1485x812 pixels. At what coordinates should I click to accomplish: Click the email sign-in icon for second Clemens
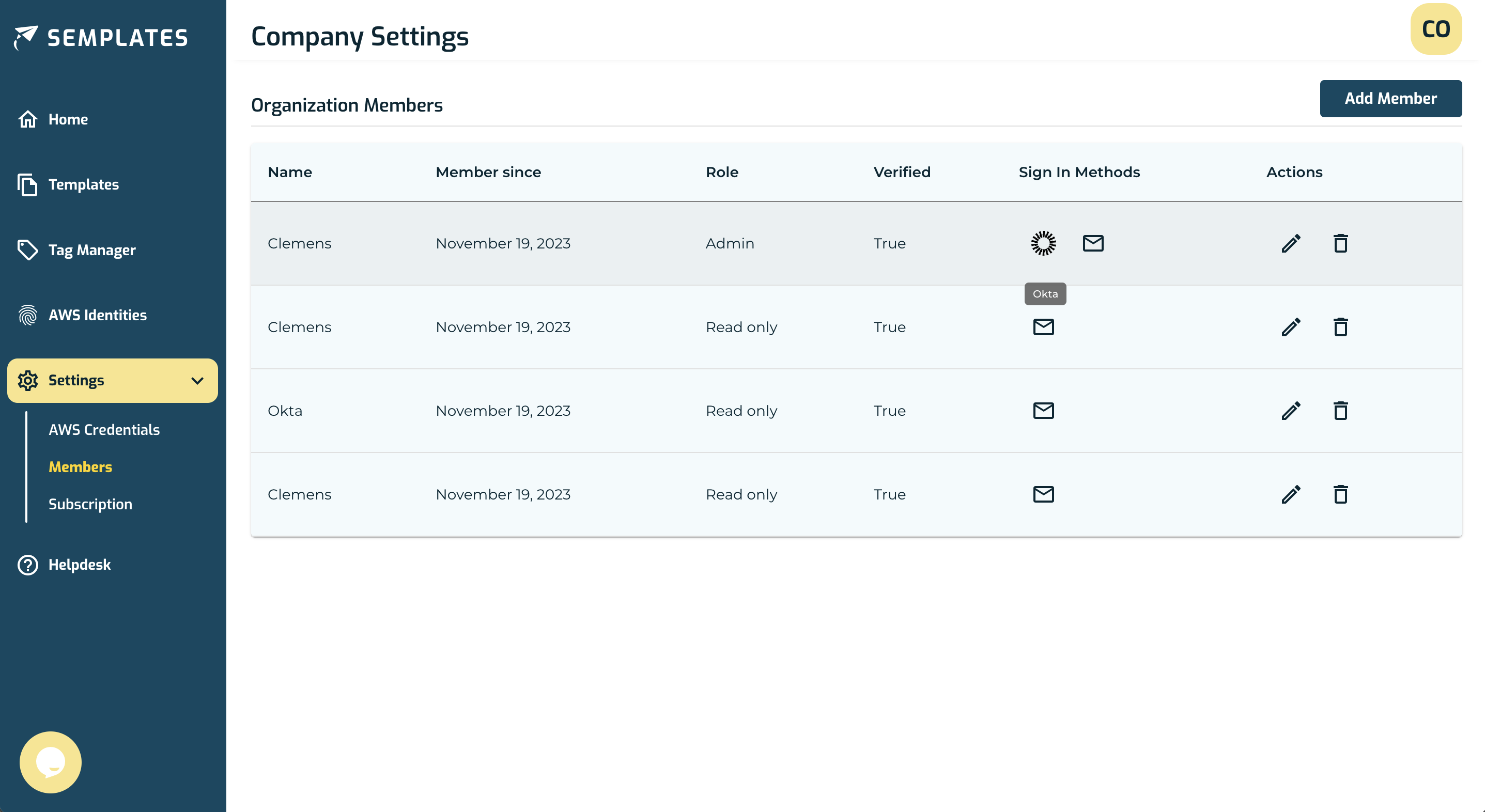pos(1044,327)
